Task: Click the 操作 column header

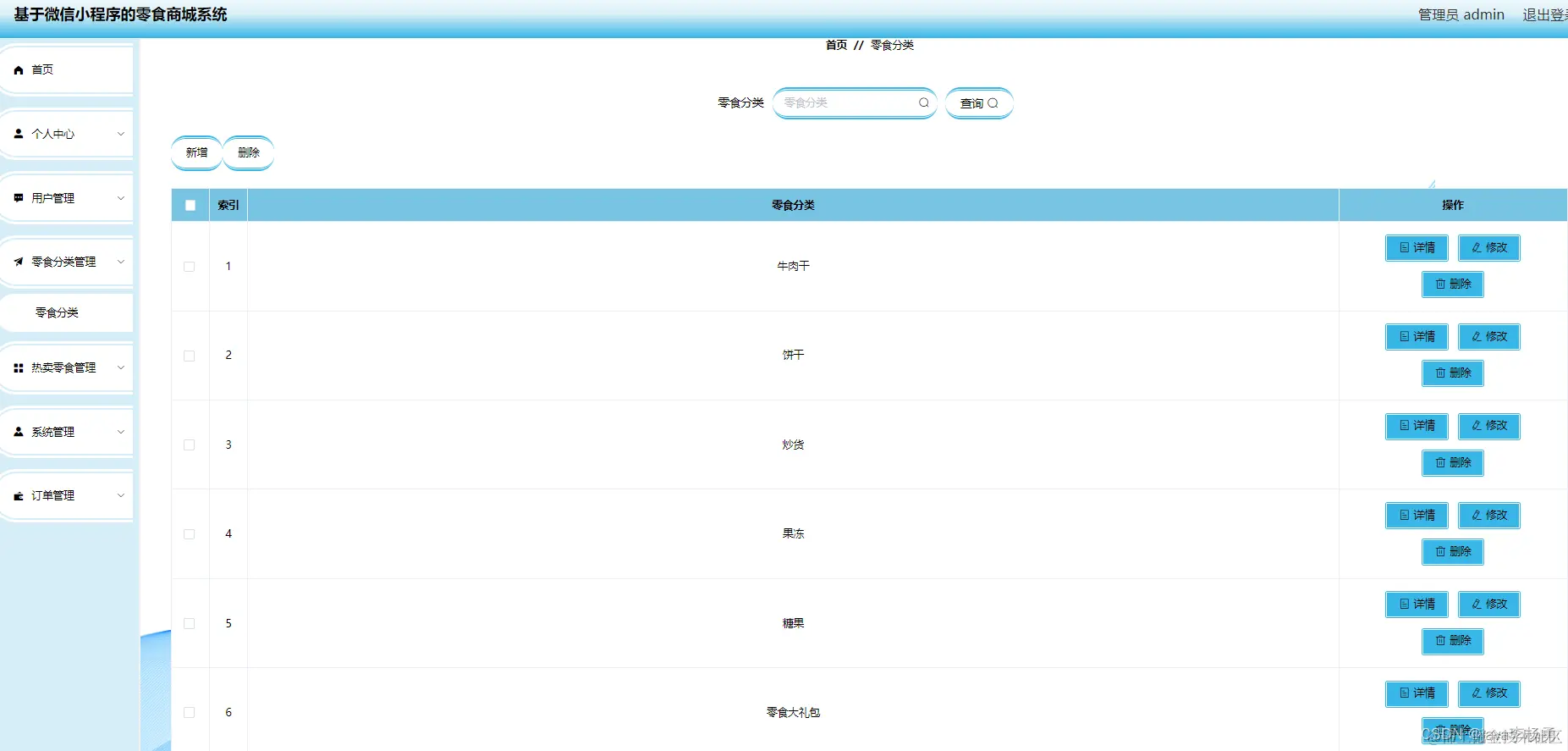Action: click(x=1453, y=206)
